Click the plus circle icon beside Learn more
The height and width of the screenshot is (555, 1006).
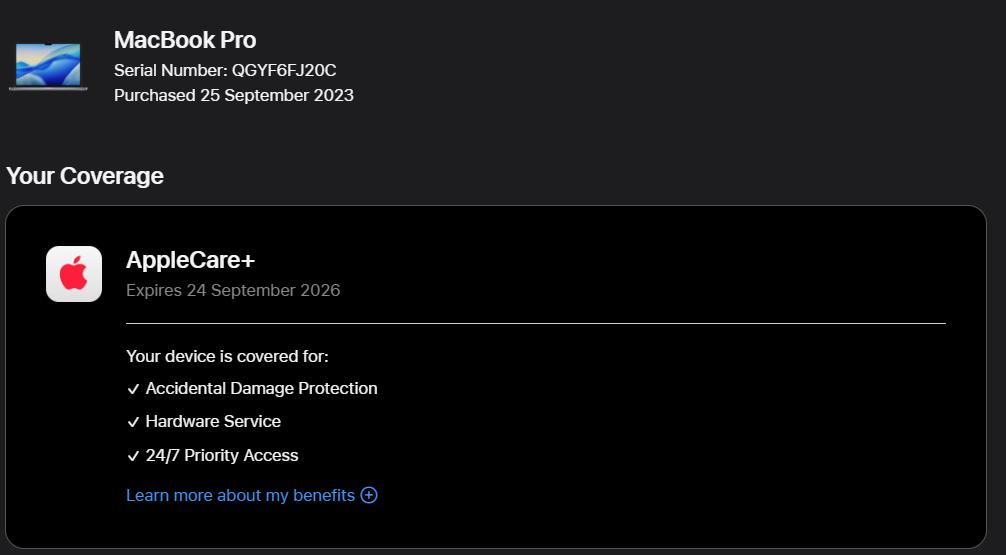point(369,495)
